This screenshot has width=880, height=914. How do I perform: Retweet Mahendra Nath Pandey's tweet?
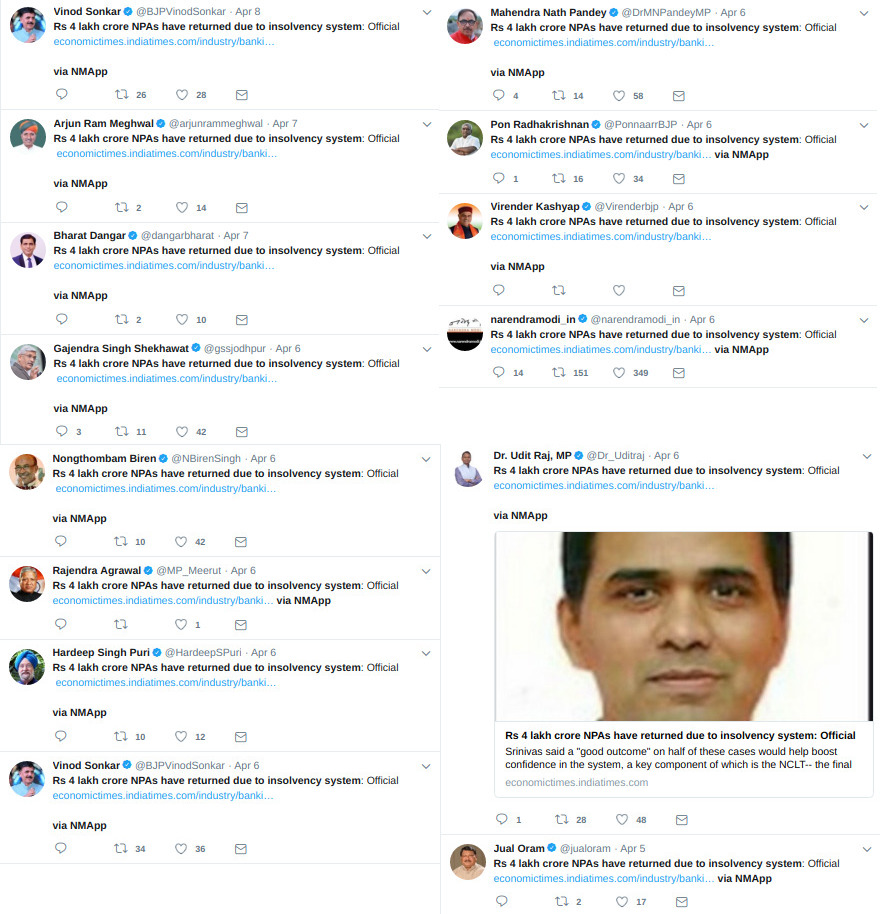[x=559, y=96]
